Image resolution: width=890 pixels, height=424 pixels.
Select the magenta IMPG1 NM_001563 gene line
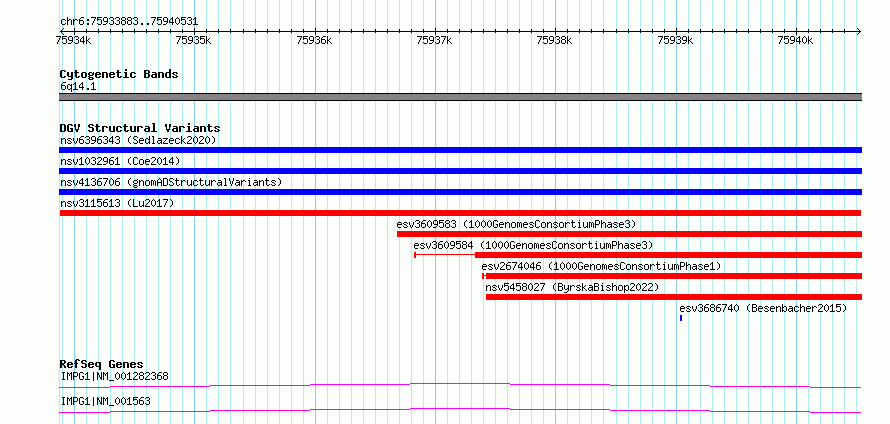[x=460, y=410]
